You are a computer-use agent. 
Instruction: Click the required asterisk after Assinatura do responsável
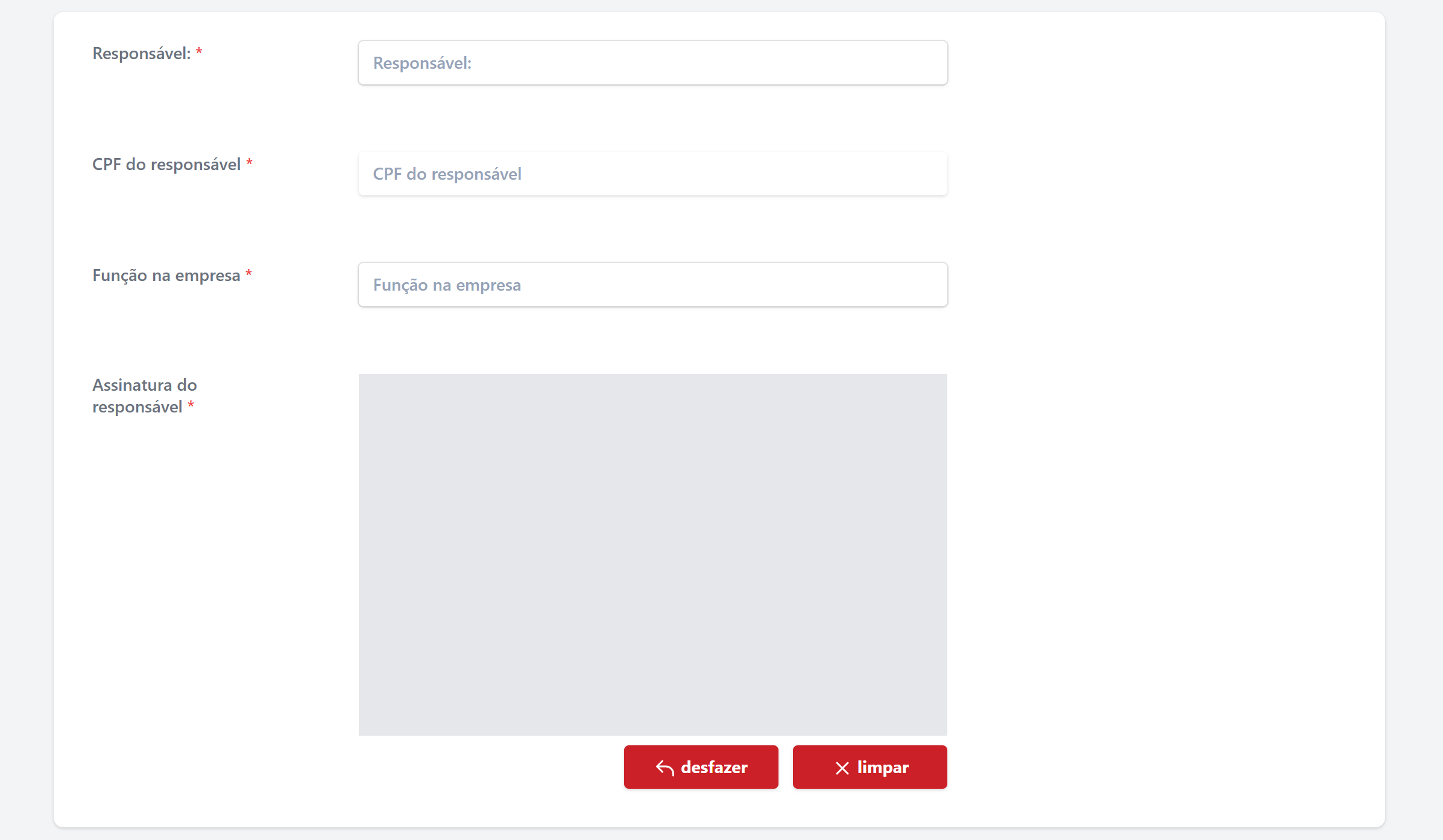[191, 406]
